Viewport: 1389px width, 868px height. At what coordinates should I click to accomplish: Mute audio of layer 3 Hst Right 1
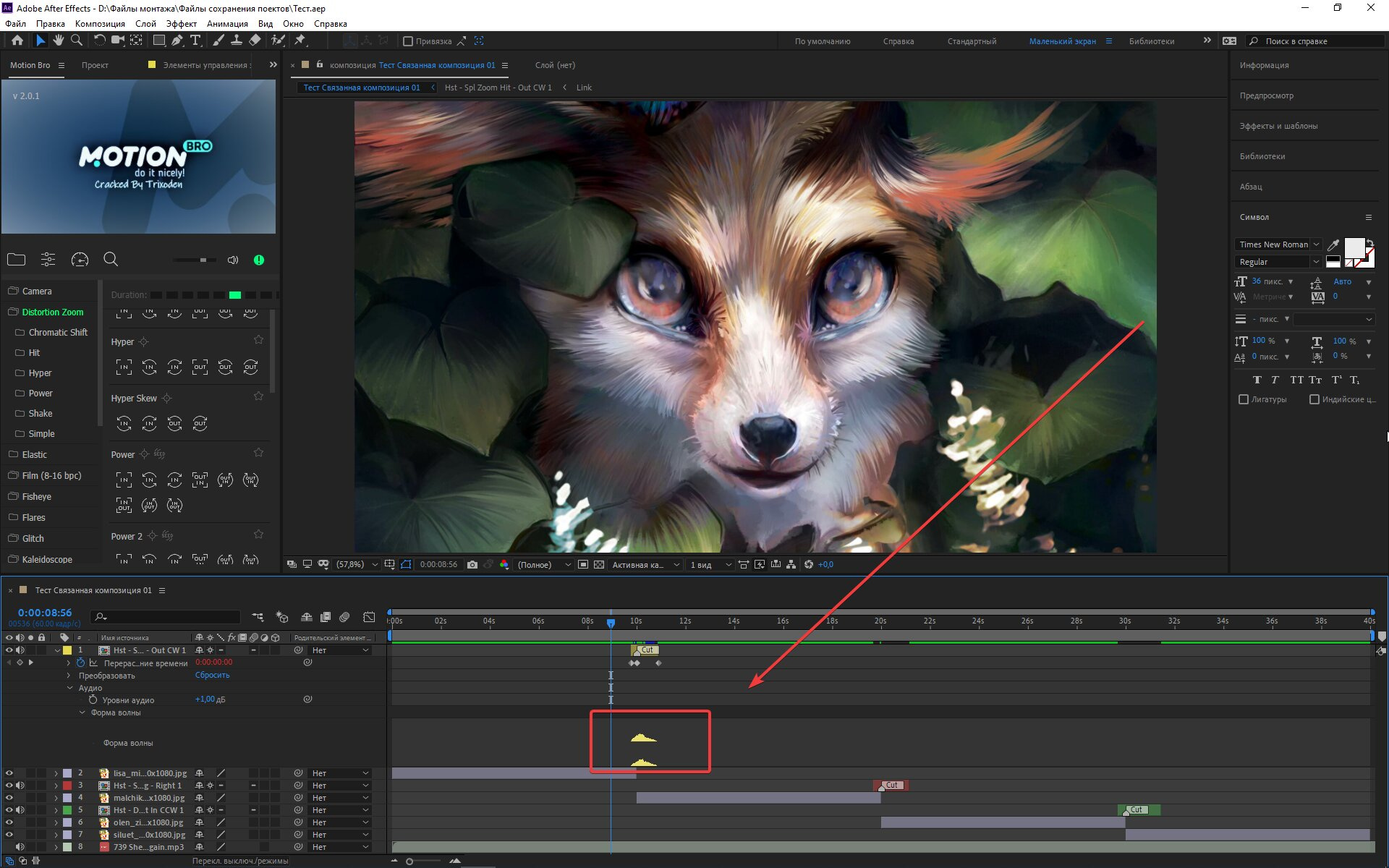click(x=20, y=786)
